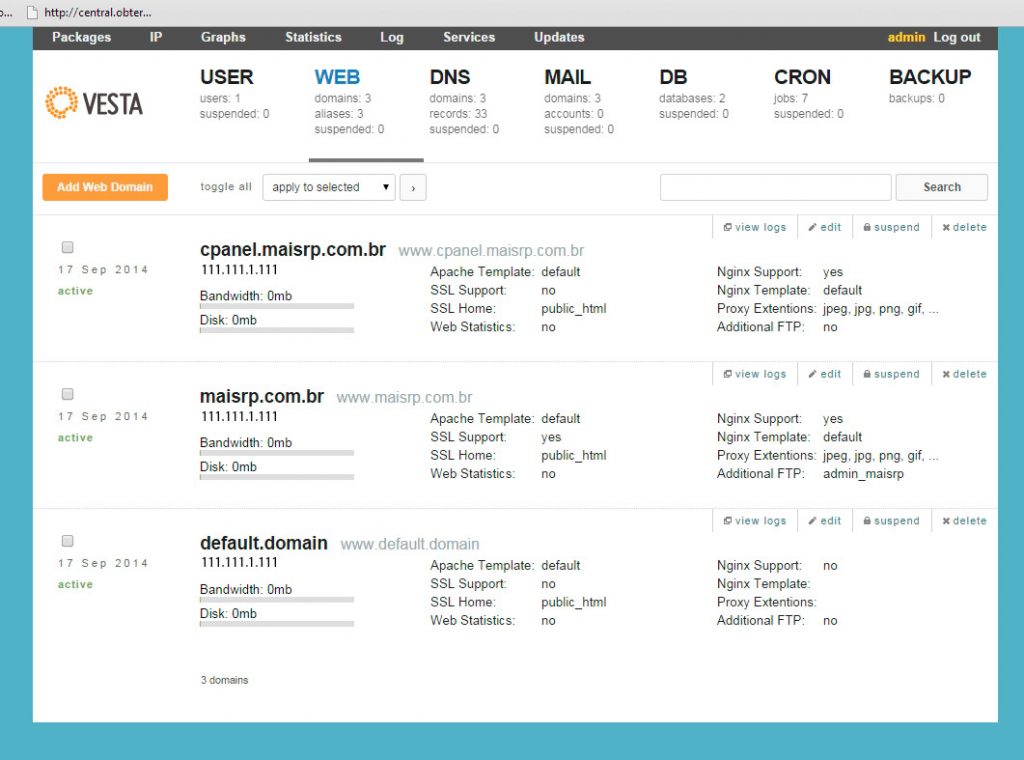Screen dimensions: 1024x760
Task: Click edit pencil icon for default.domain
Action: click(x=813, y=522)
